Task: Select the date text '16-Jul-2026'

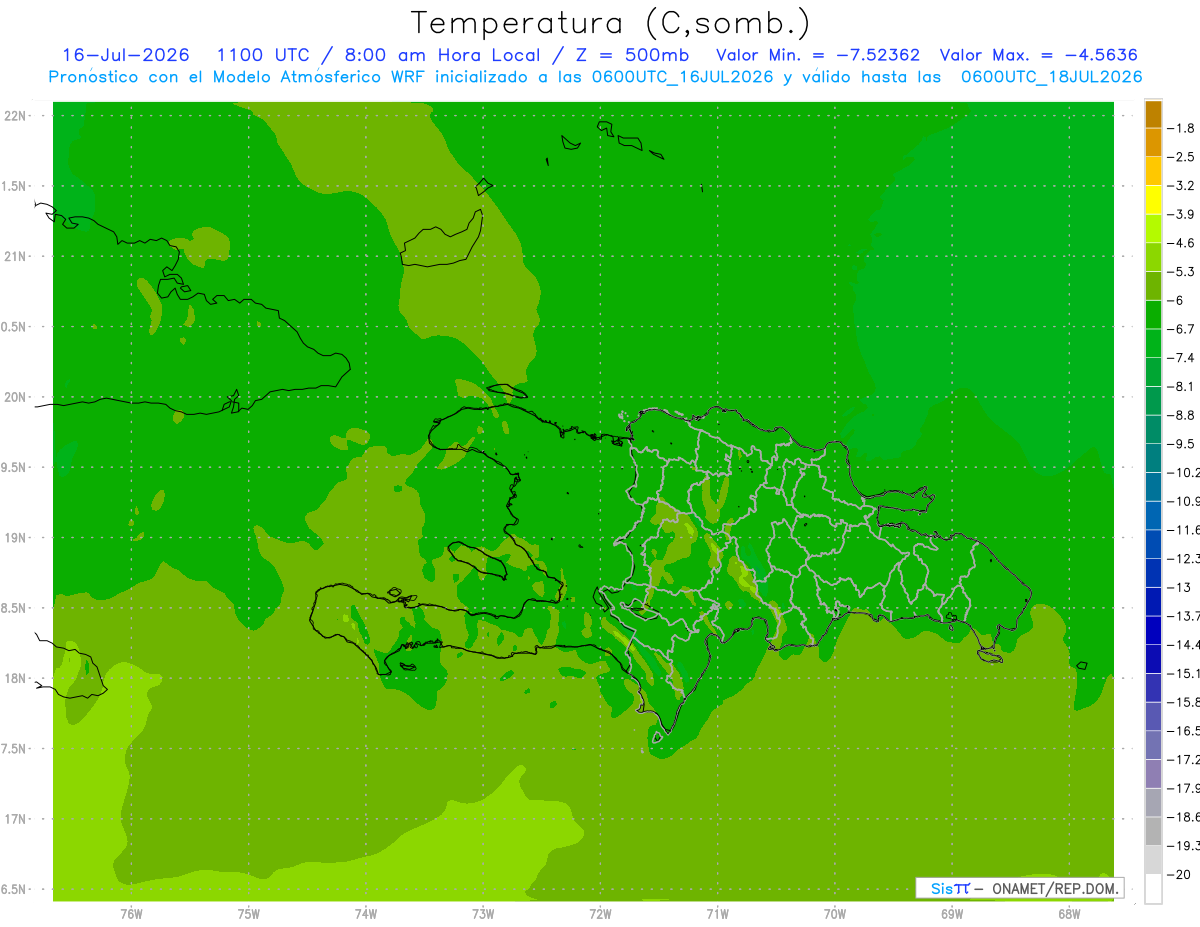Action: (x=126, y=55)
